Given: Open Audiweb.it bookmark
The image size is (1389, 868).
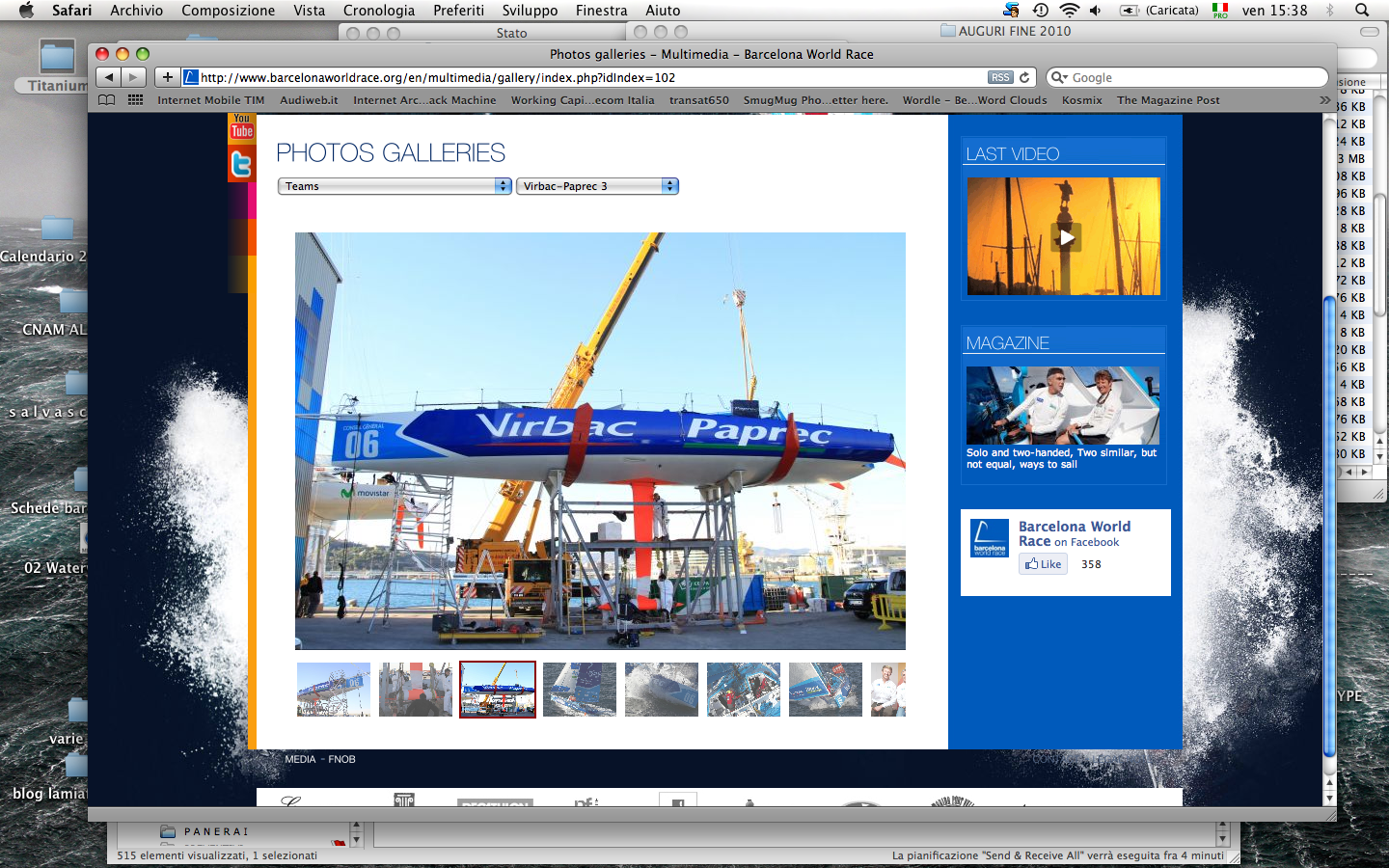Looking at the screenshot, I should pyautogui.click(x=309, y=99).
